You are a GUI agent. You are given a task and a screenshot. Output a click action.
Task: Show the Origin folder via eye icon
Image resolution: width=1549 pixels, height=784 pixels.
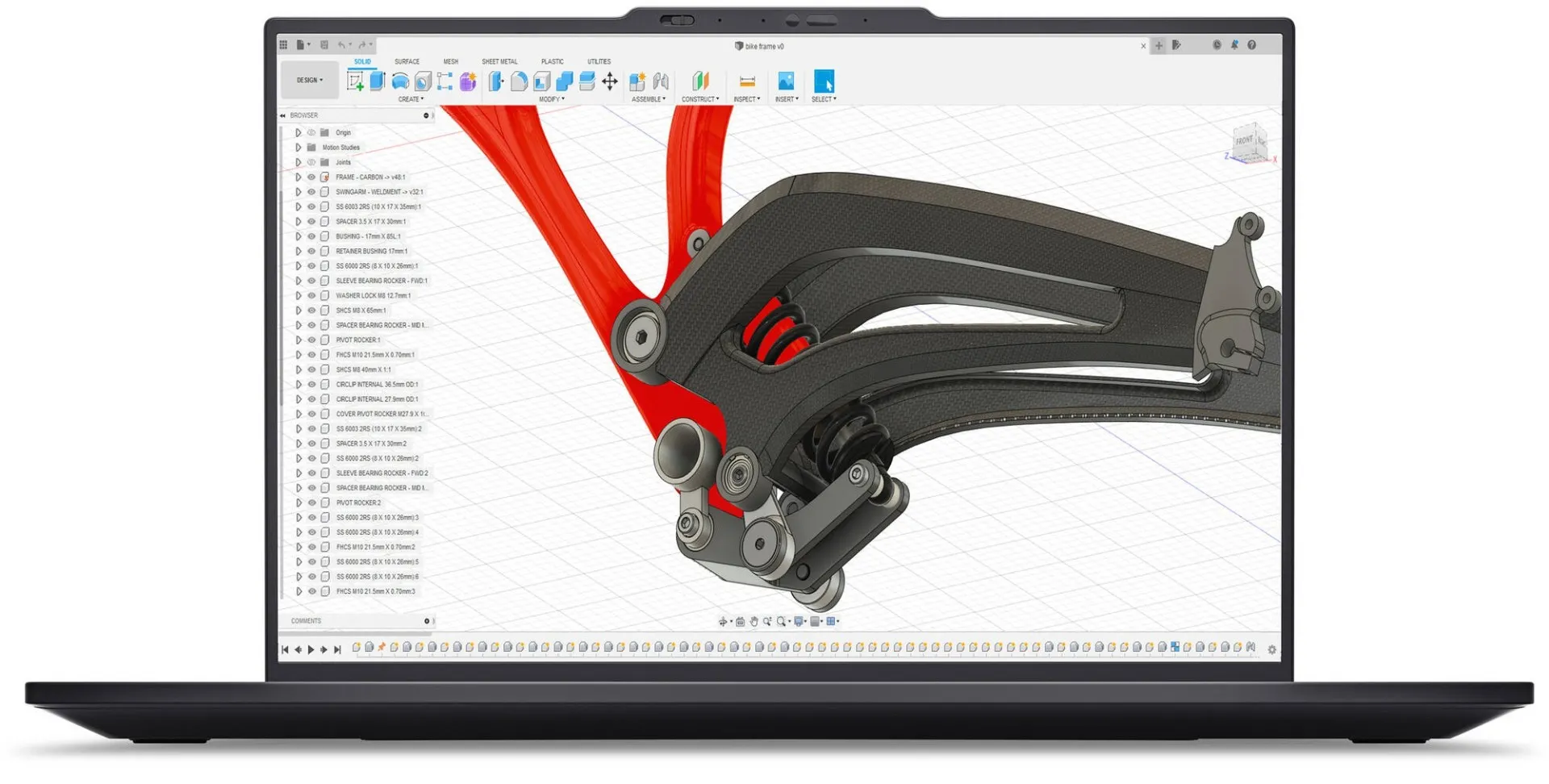[311, 133]
